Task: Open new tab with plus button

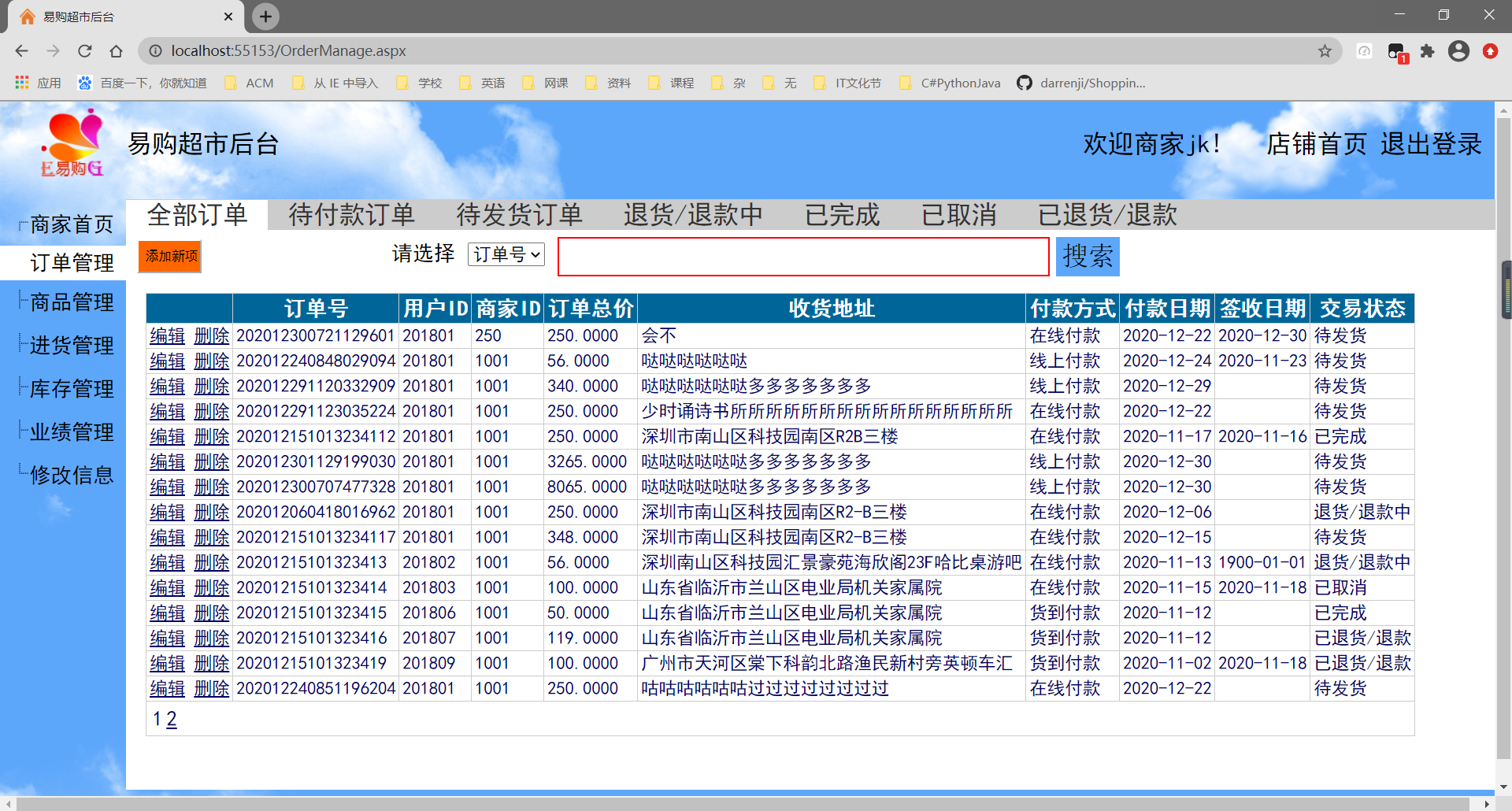Action: [265, 17]
